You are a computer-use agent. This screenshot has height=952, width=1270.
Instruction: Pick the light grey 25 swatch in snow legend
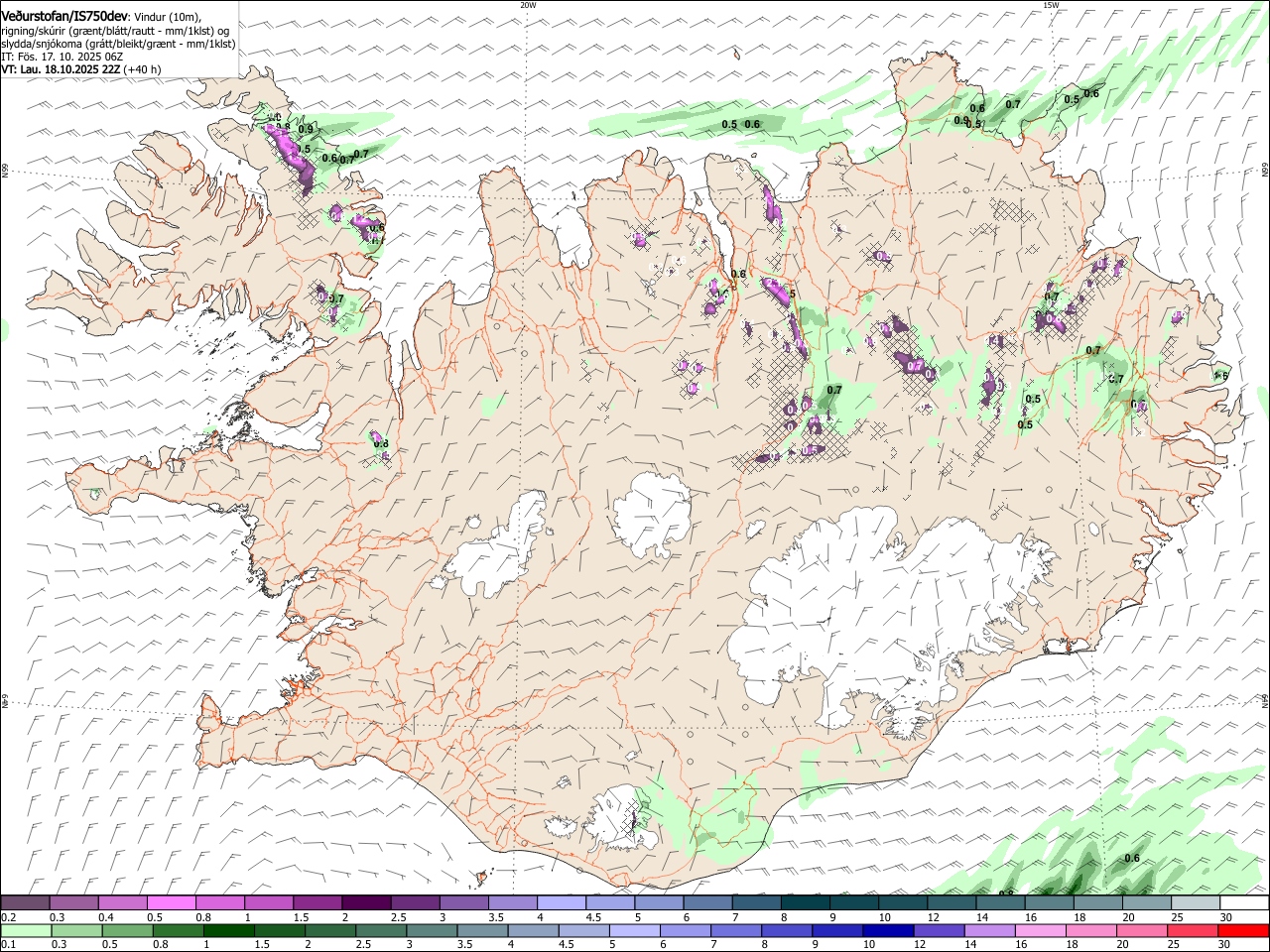pyautogui.click(x=1196, y=903)
